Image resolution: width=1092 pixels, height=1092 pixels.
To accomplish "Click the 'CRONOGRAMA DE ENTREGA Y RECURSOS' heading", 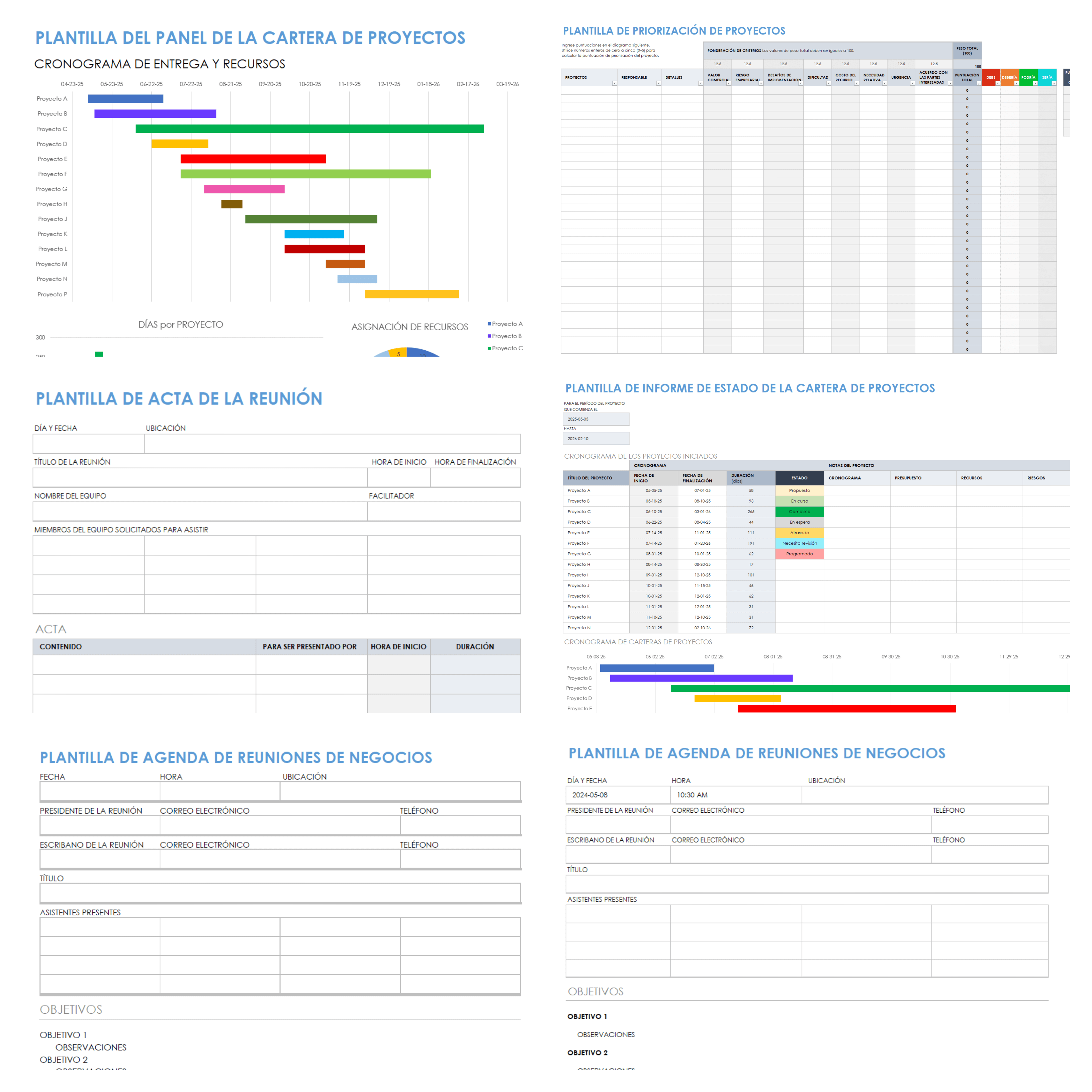I will 159,64.
